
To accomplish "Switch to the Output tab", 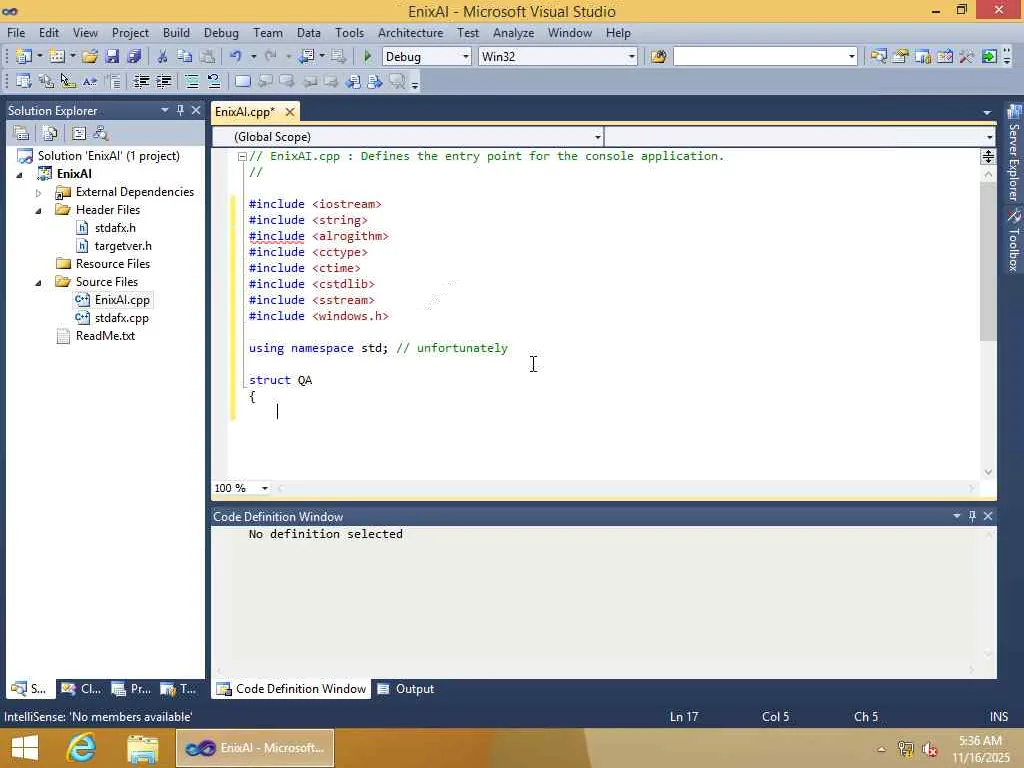I will coord(405,689).
